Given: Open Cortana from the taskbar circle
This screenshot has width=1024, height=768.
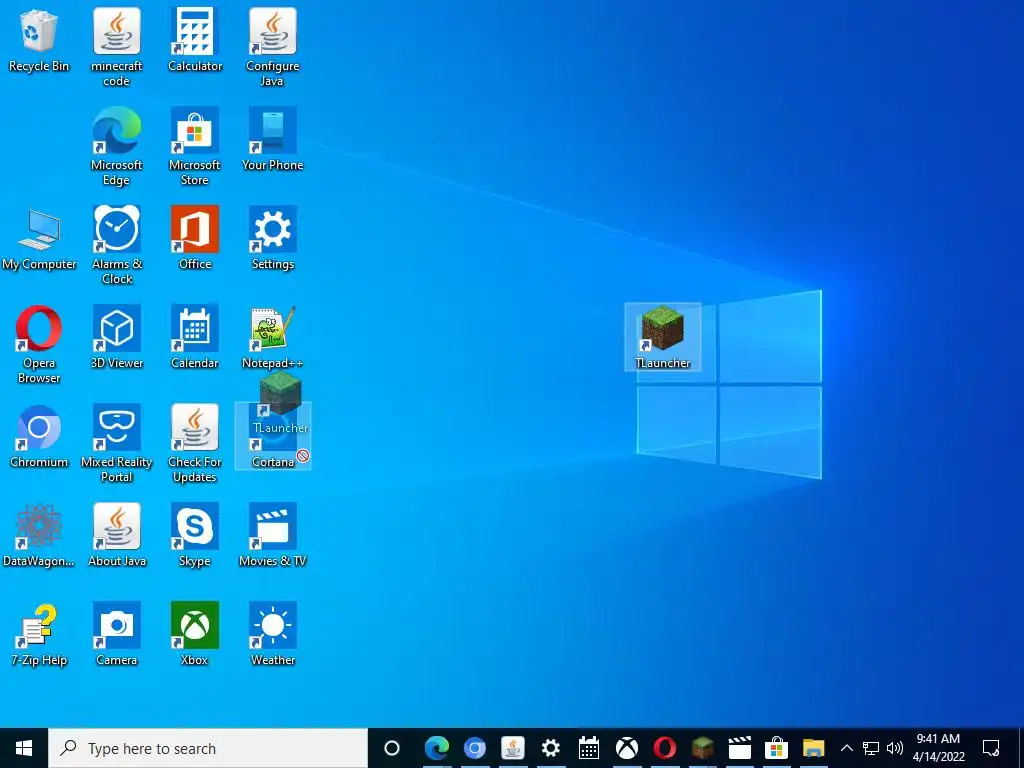Looking at the screenshot, I should click(x=392, y=748).
